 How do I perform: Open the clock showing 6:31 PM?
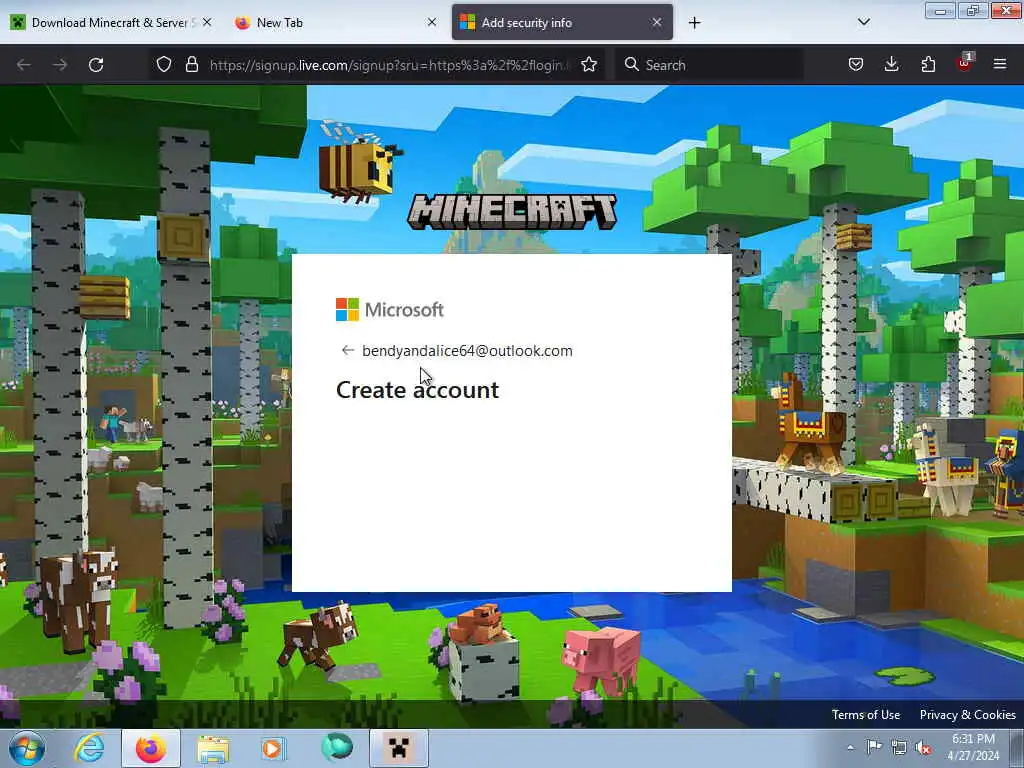coord(973,747)
